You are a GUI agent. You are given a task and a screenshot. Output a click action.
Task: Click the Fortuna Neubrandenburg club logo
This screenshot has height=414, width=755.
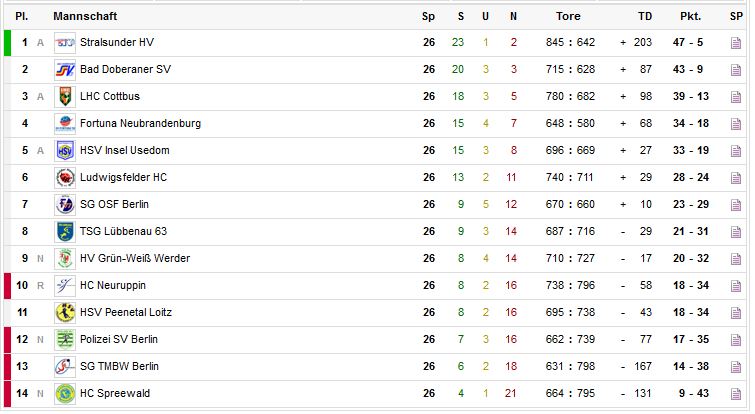[x=65, y=124]
